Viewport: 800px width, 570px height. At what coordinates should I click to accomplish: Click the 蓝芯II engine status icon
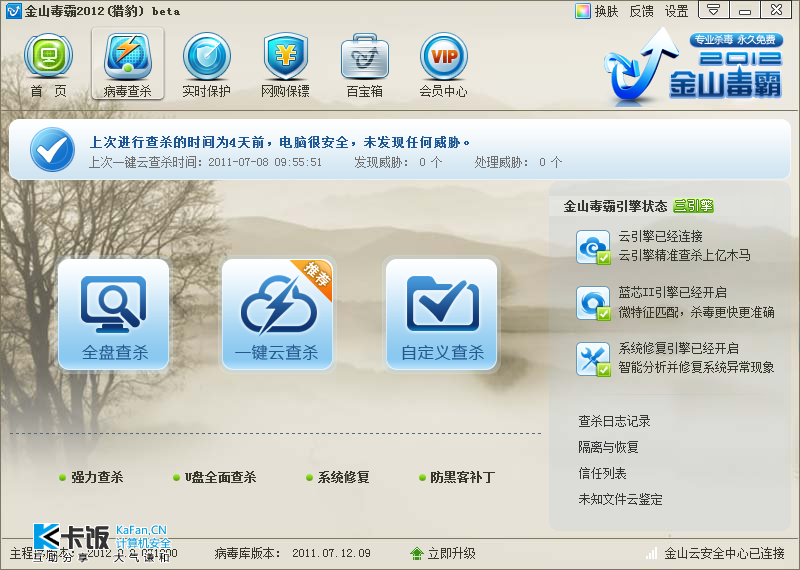tap(593, 303)
